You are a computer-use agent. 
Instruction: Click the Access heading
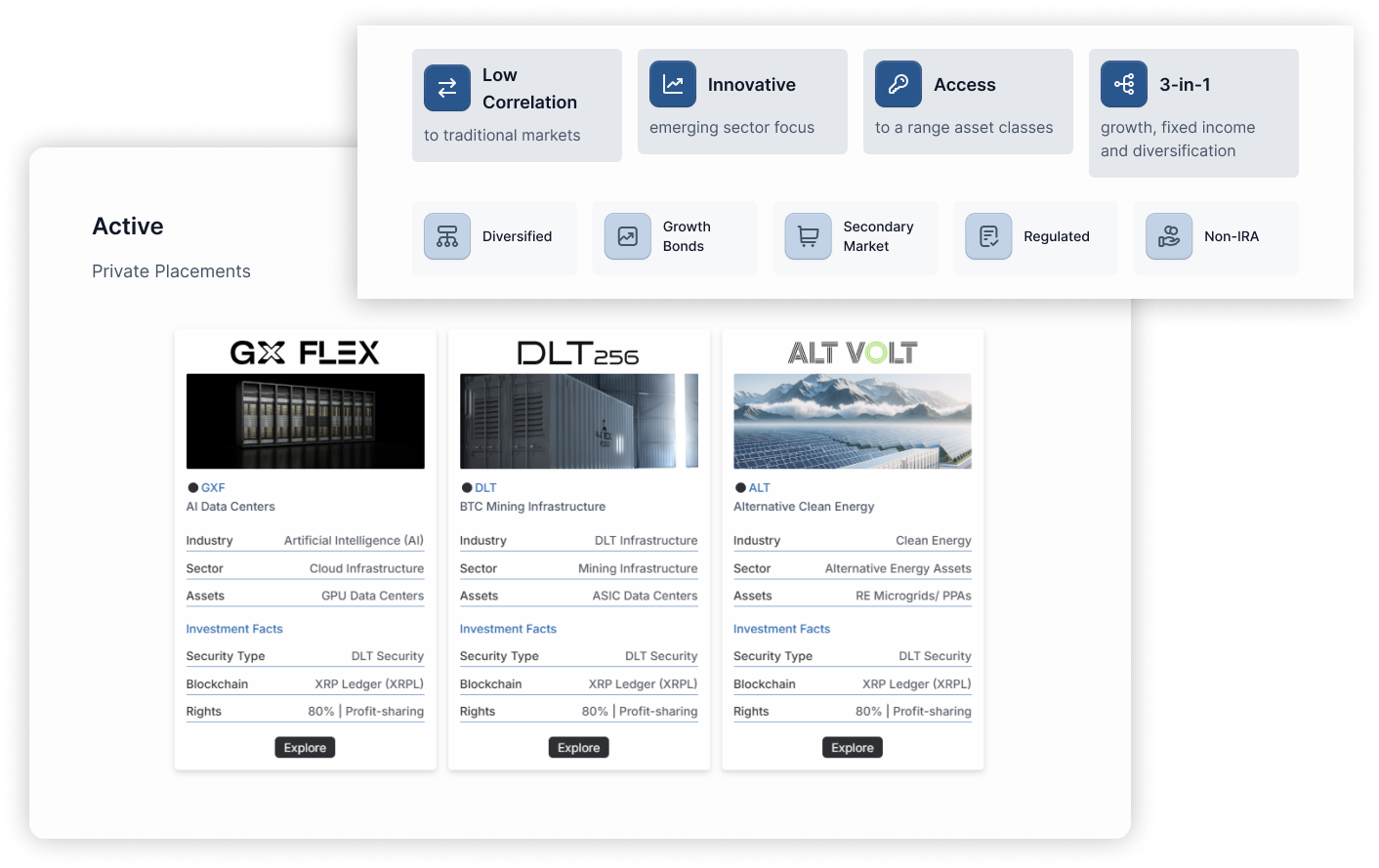pyautogui.click(x=965, y=85)
